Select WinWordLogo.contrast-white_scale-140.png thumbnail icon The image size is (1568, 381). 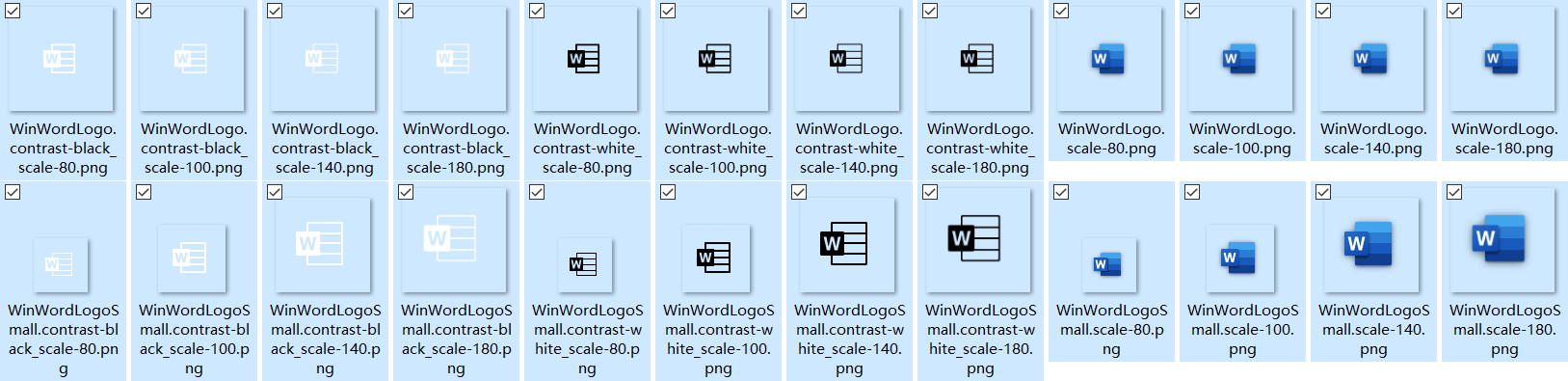coord(846,60)
